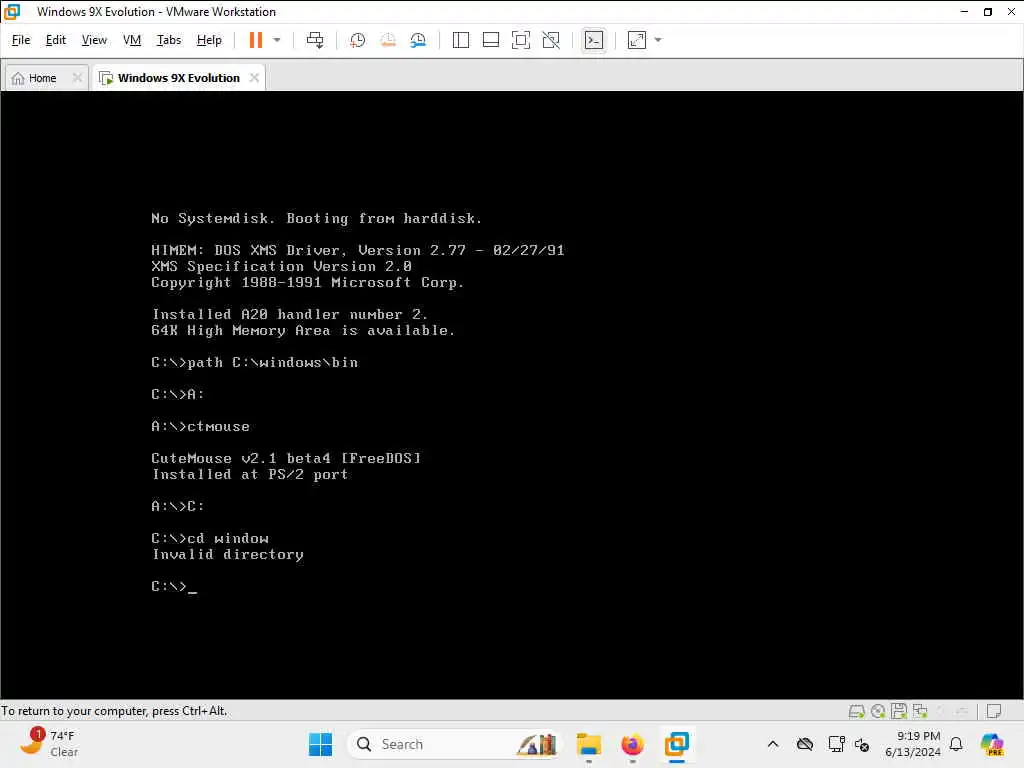Open the Tabs menu
The width and height of the screenshot is (1024, 768).
pyautogui.click(x=168, y=40)
